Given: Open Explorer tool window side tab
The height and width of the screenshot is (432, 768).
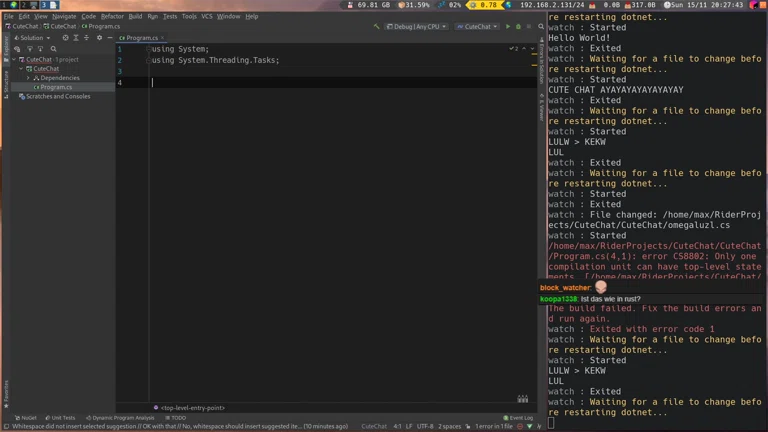Looking at the screenshot, I should (x=6, y=48).
